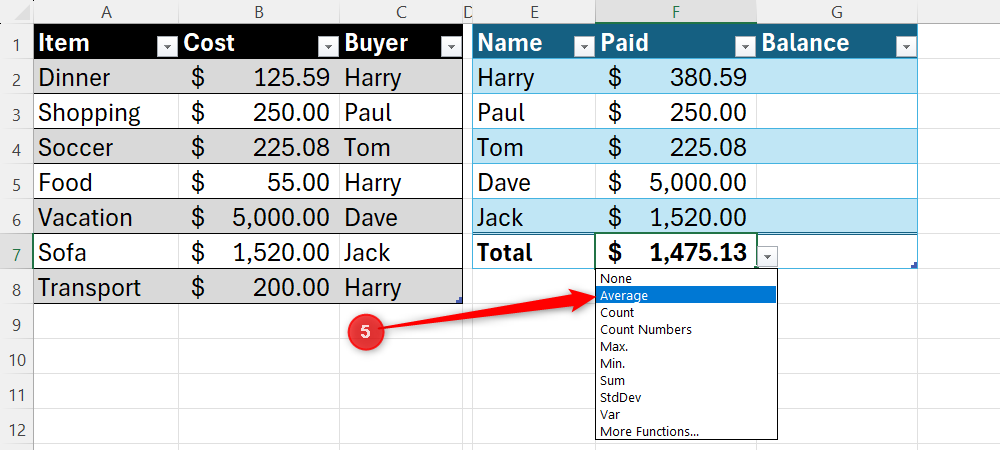Select StdDev from the function list

click(686, 398)
